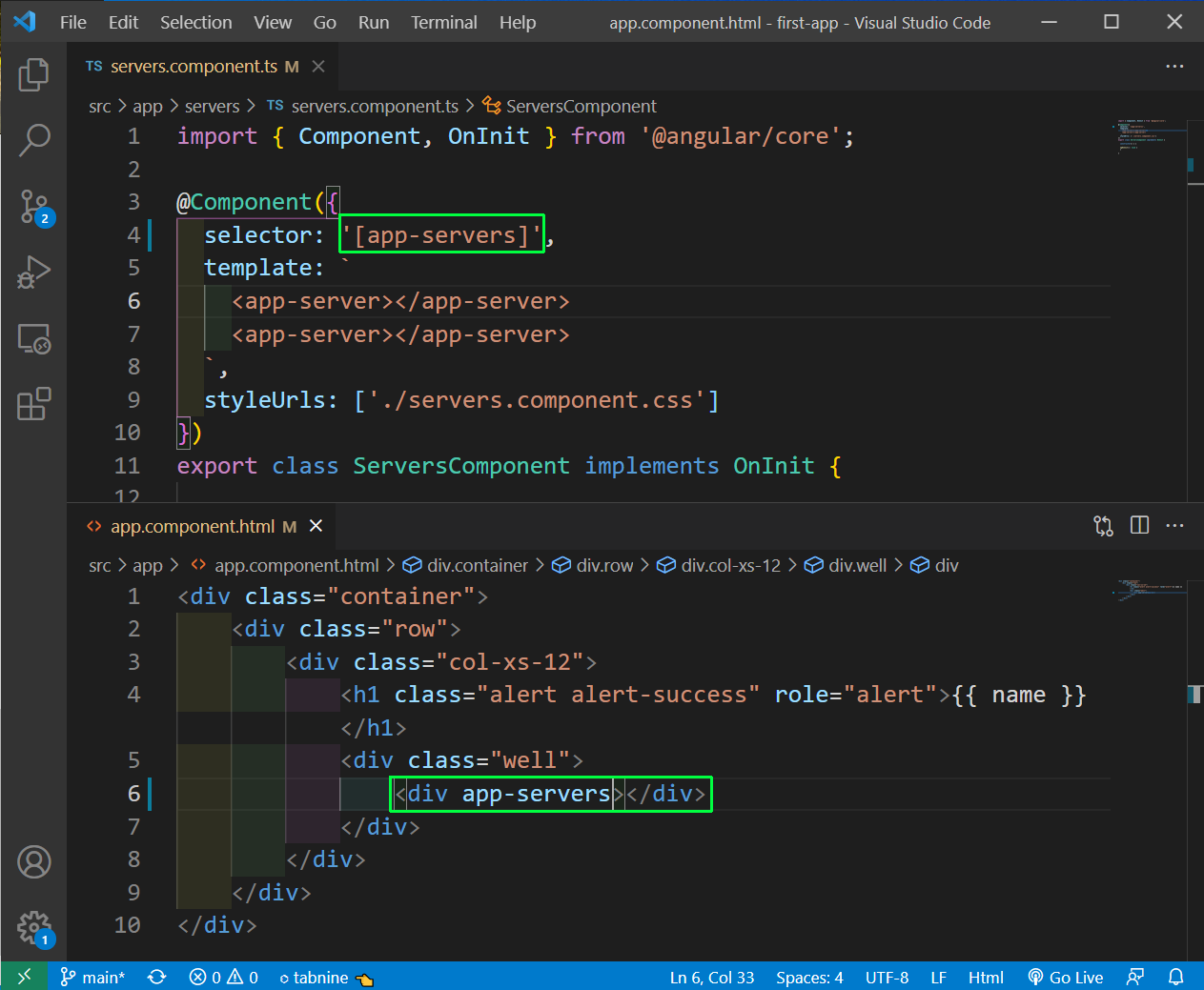The width and height of the screenshot is (1204, 990).
Task: Open the Explorer view in activity bar
Action: click(33, 74)
